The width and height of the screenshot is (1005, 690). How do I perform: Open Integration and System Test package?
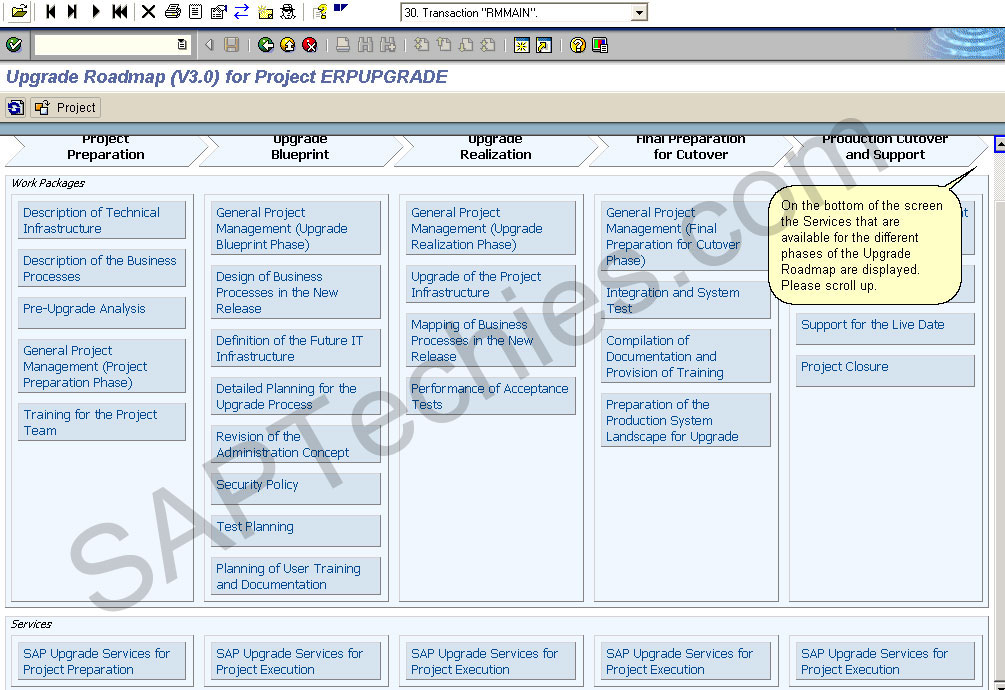(685, 300)
